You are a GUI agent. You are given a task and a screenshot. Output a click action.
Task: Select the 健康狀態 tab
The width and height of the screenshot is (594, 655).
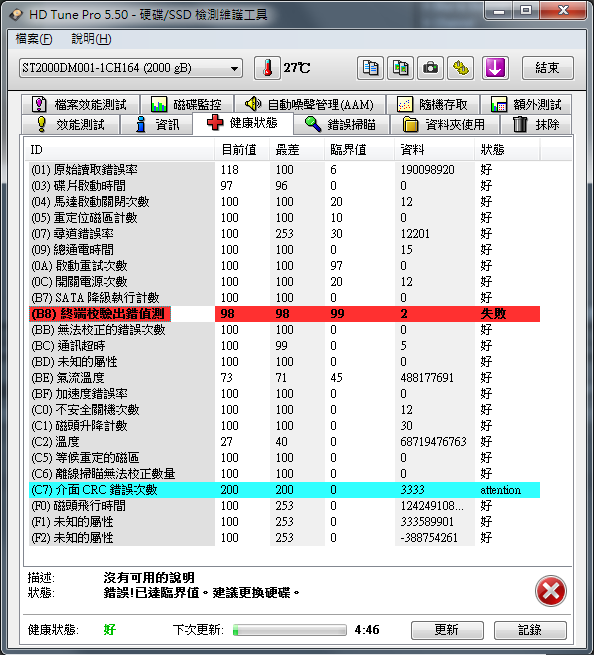(243, 123)
